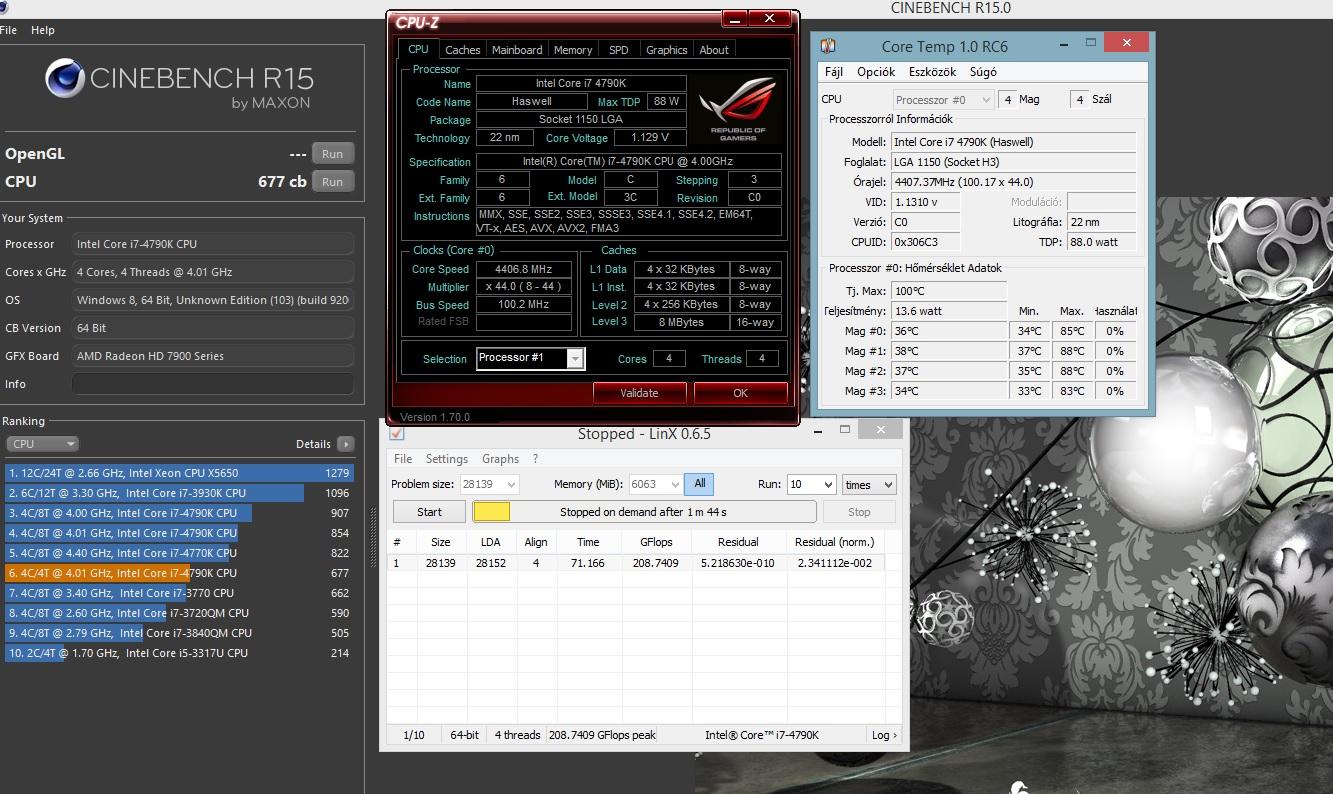Switch to CPU-Z Graphics tab
The height and width of the screenshot is (794, 1333).
point(666,50)
